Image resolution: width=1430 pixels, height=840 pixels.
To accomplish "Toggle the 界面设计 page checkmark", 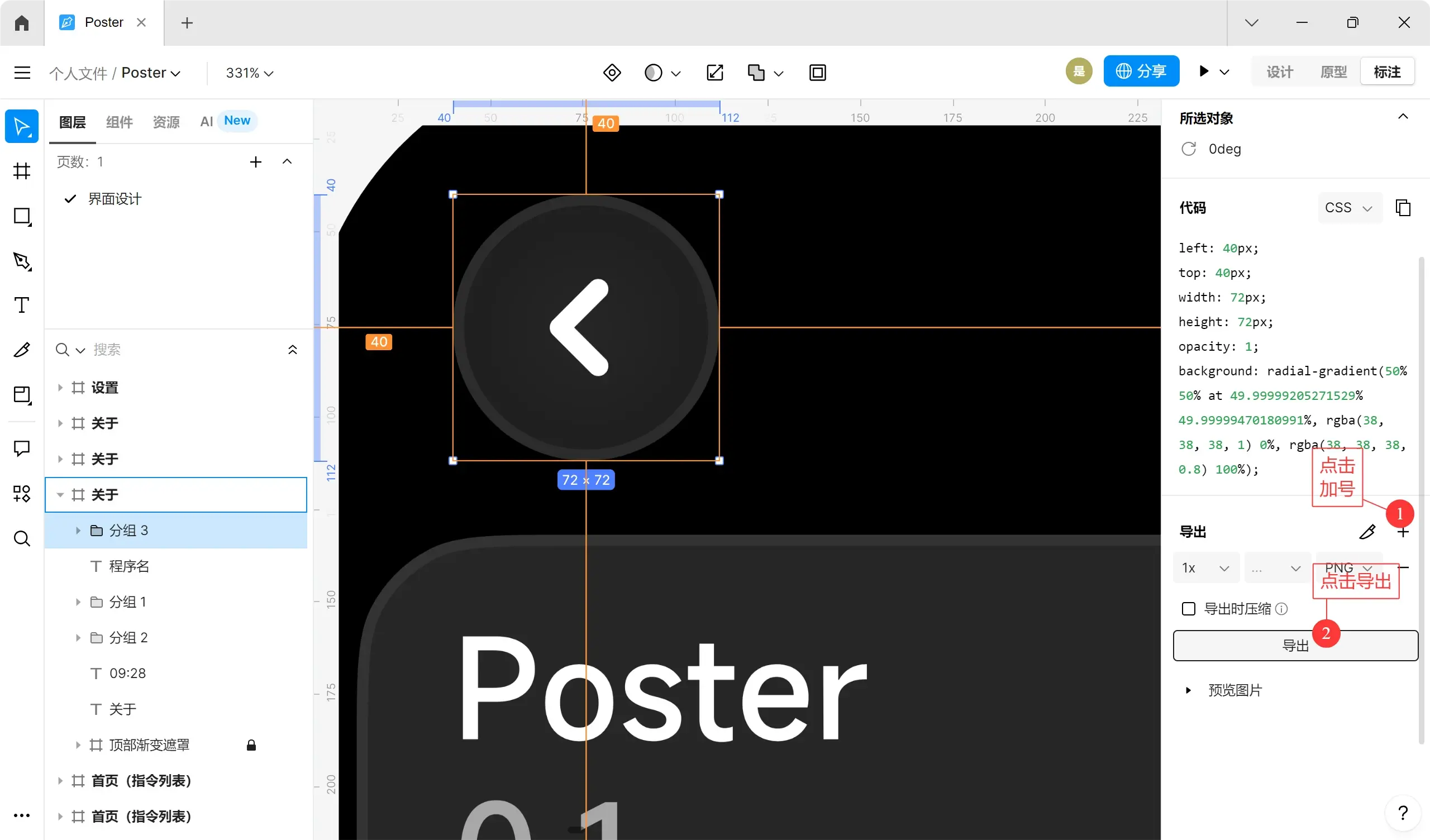I will 70,199.
